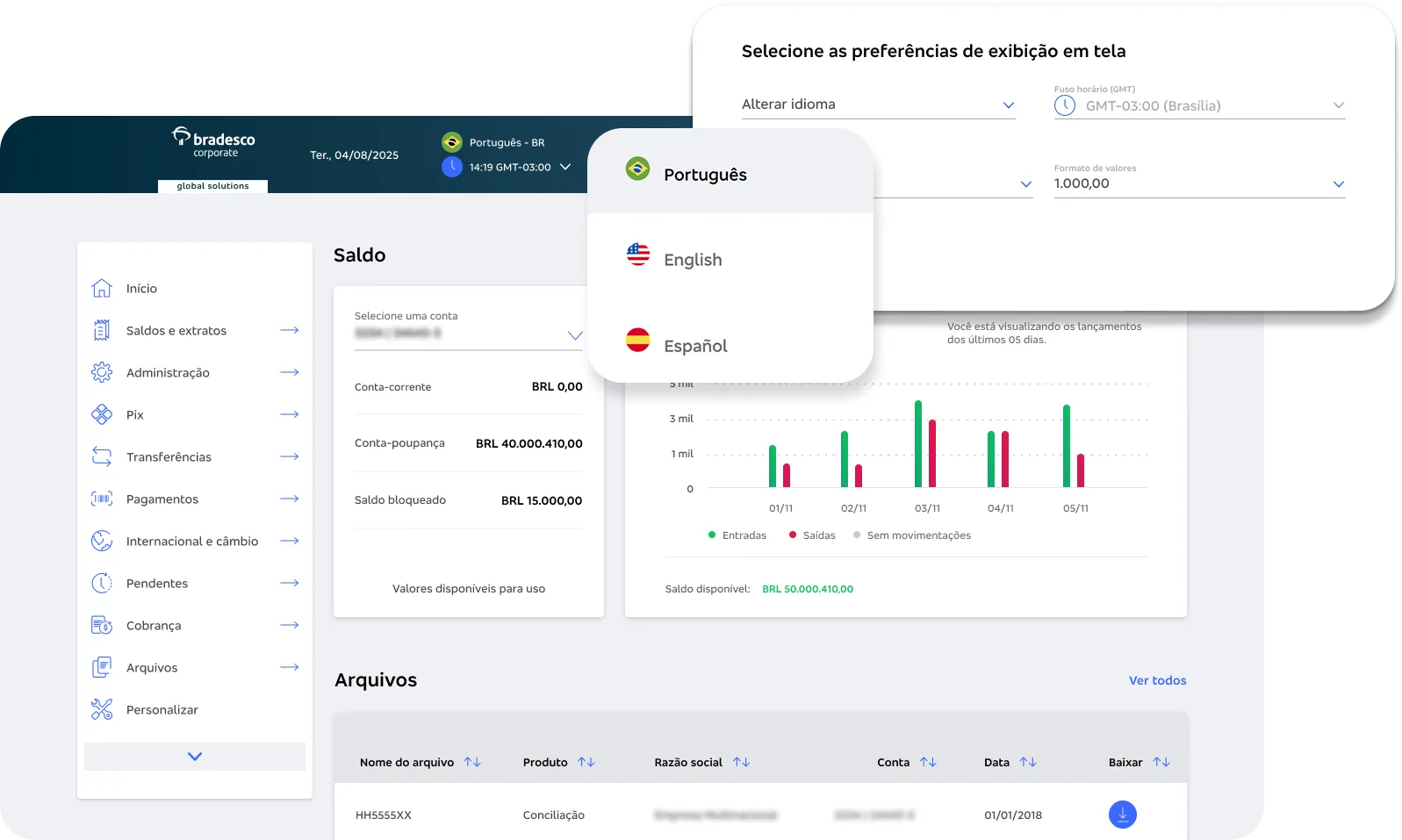The height and width of the screenshot is (840, 1402).
Task: Click the Administração gear icon
Action: 102,372
